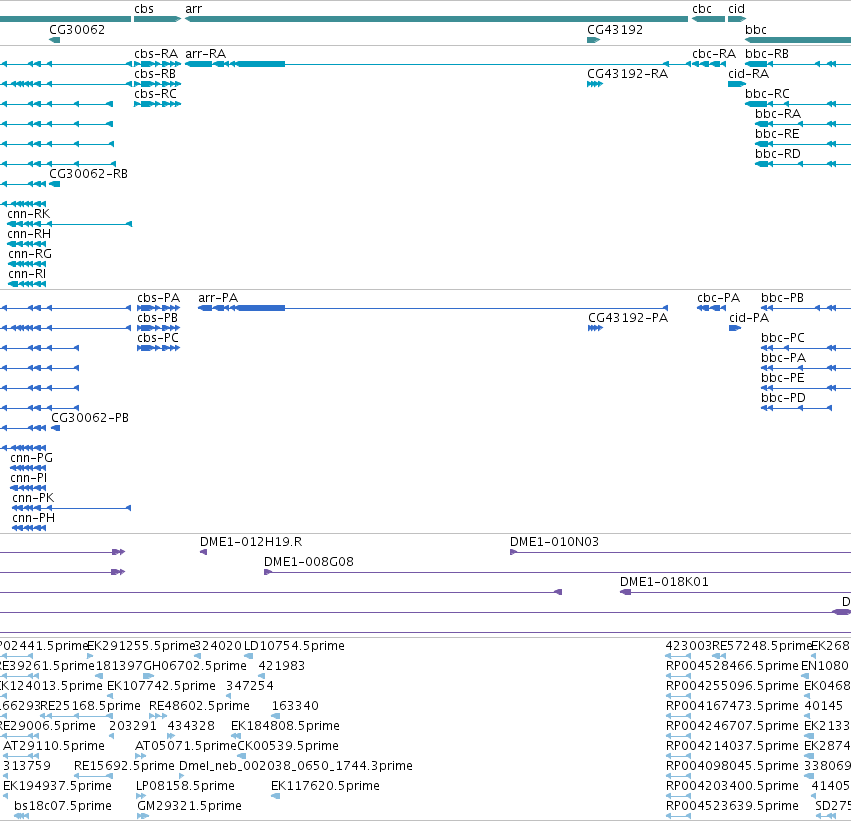Select the cbs-RA transcript

[157, 64]
